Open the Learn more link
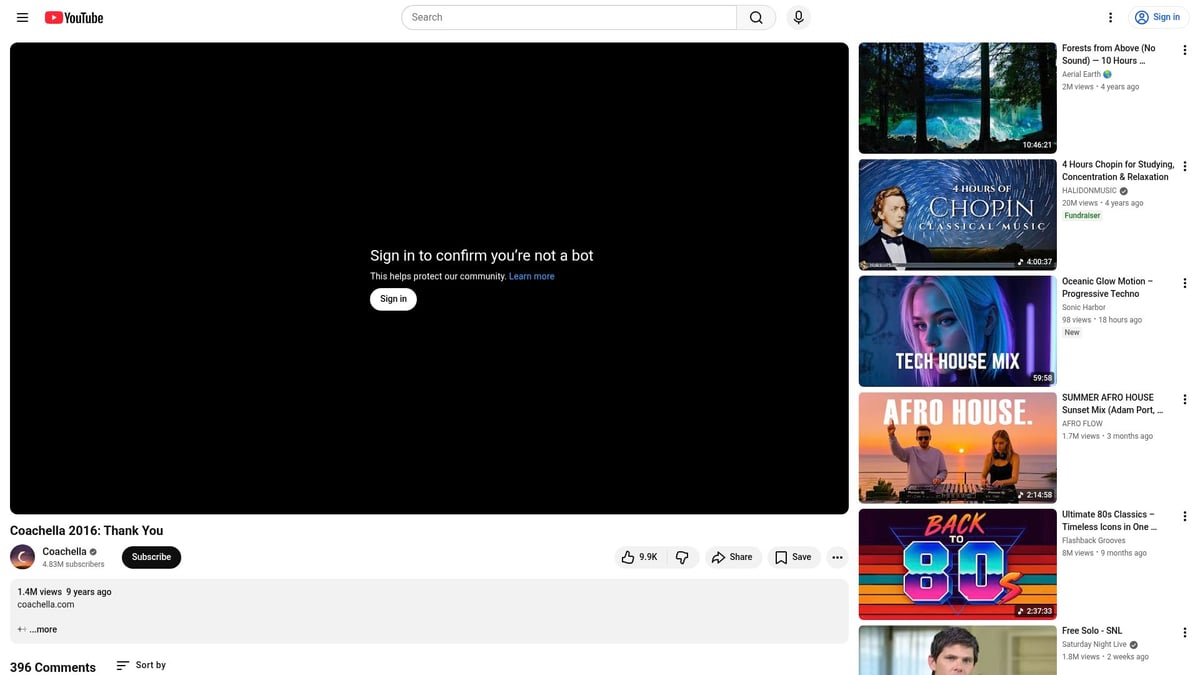 (531, 276)
